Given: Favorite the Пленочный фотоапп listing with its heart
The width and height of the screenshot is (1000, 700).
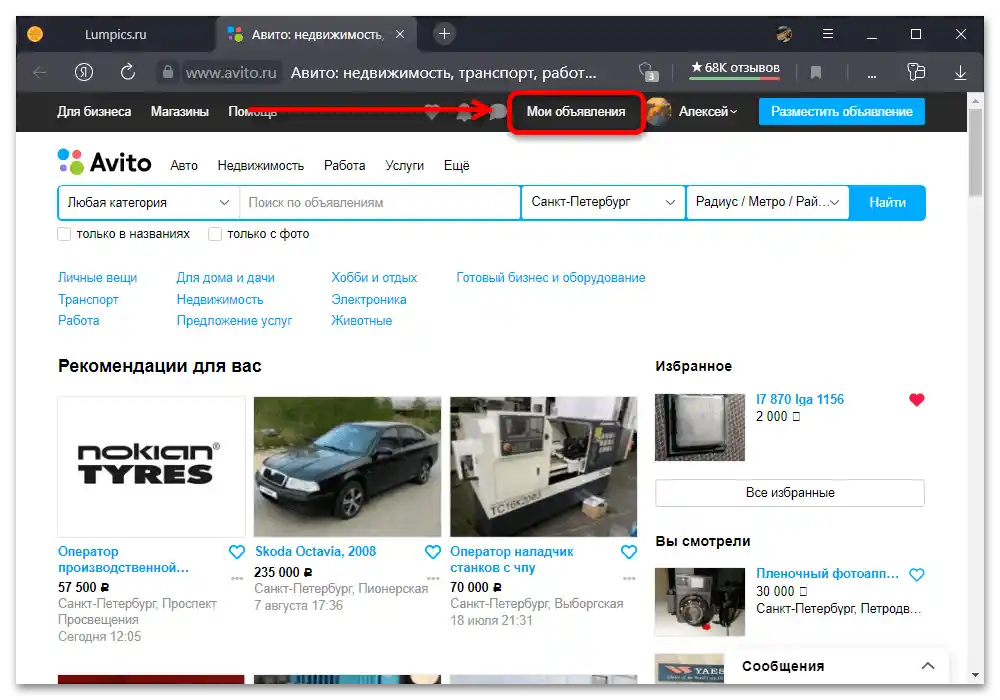Looking at the screenshot, I should coord(916,574).
